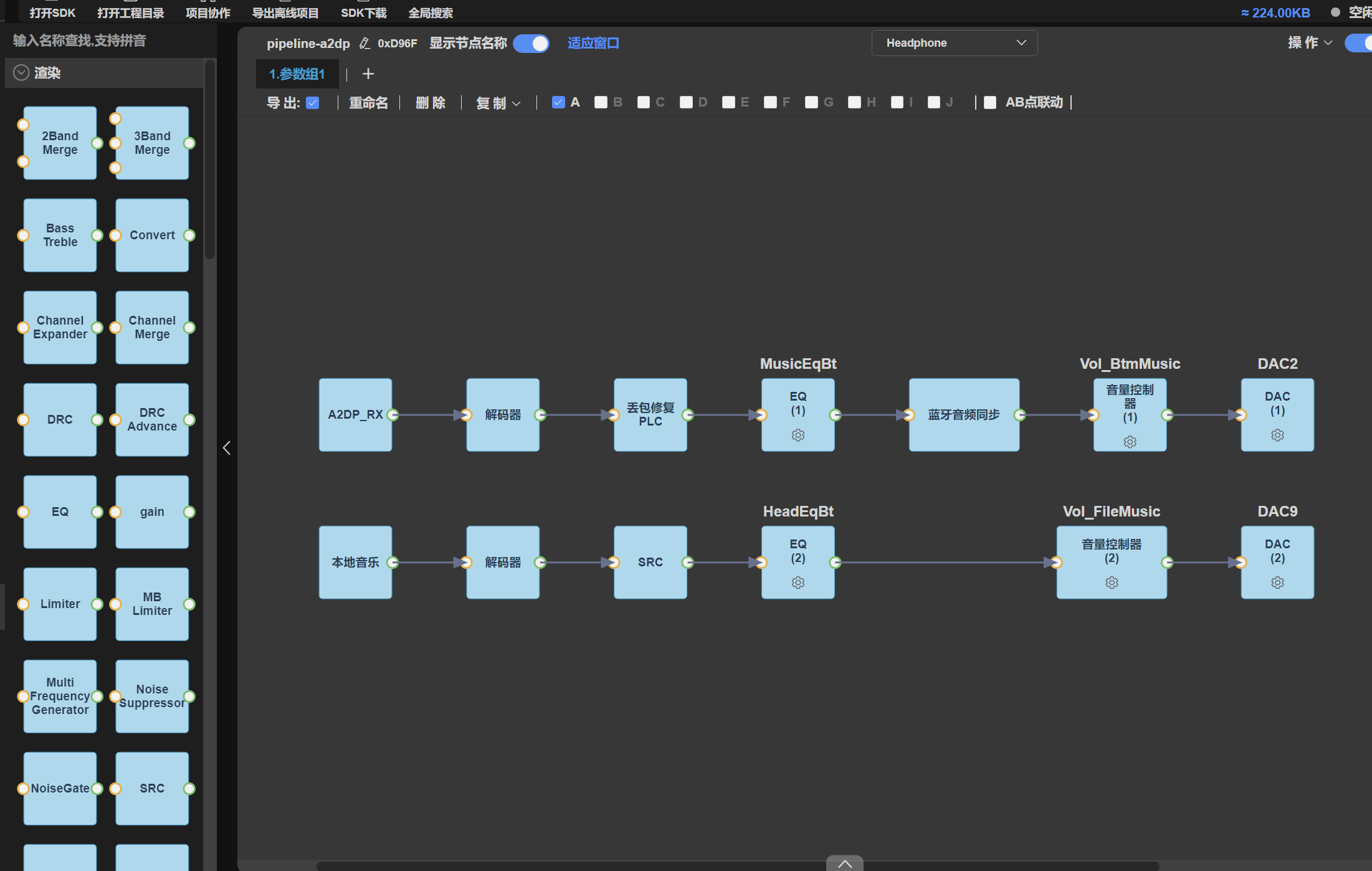Select the DRC Advance module

coord(152,420)
